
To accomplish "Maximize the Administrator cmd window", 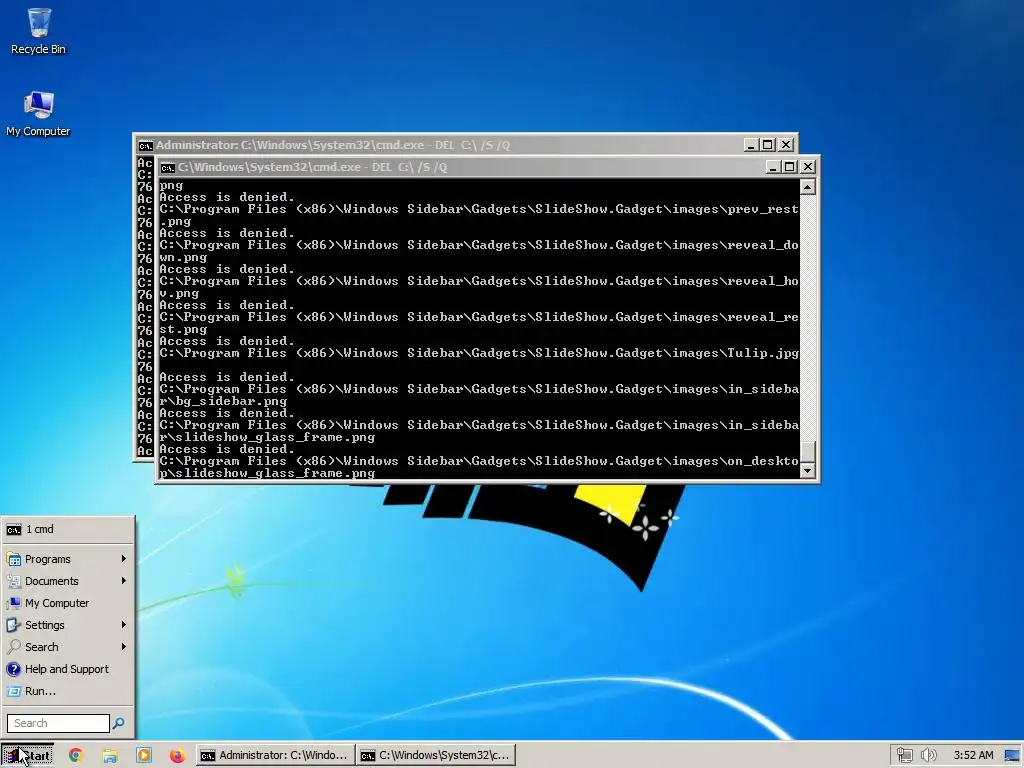I will coord(768,145).
